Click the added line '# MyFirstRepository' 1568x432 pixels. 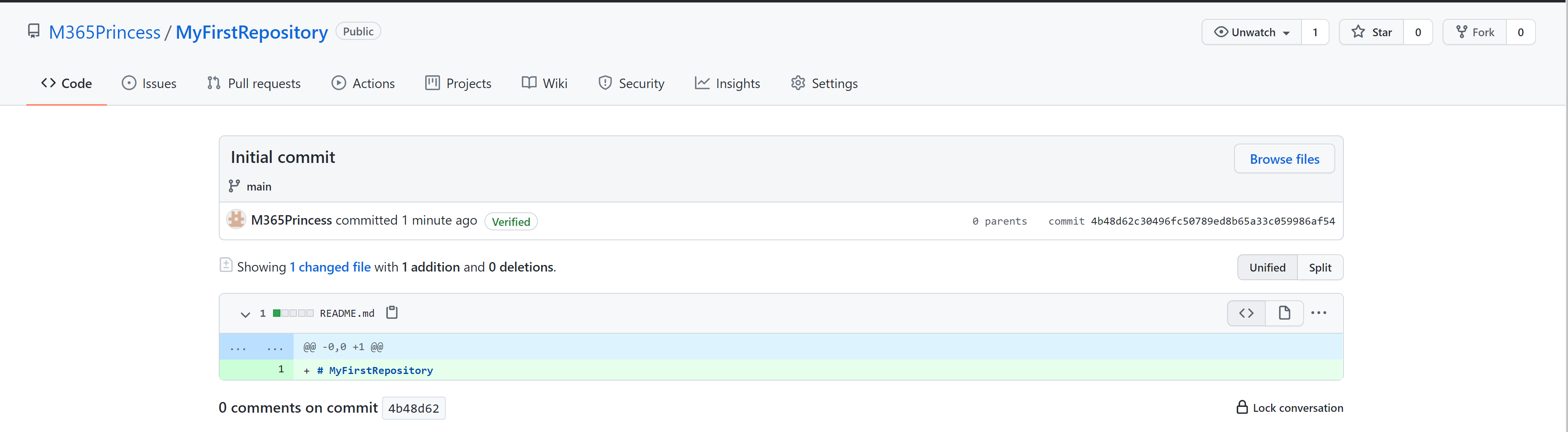click(374, 370)
